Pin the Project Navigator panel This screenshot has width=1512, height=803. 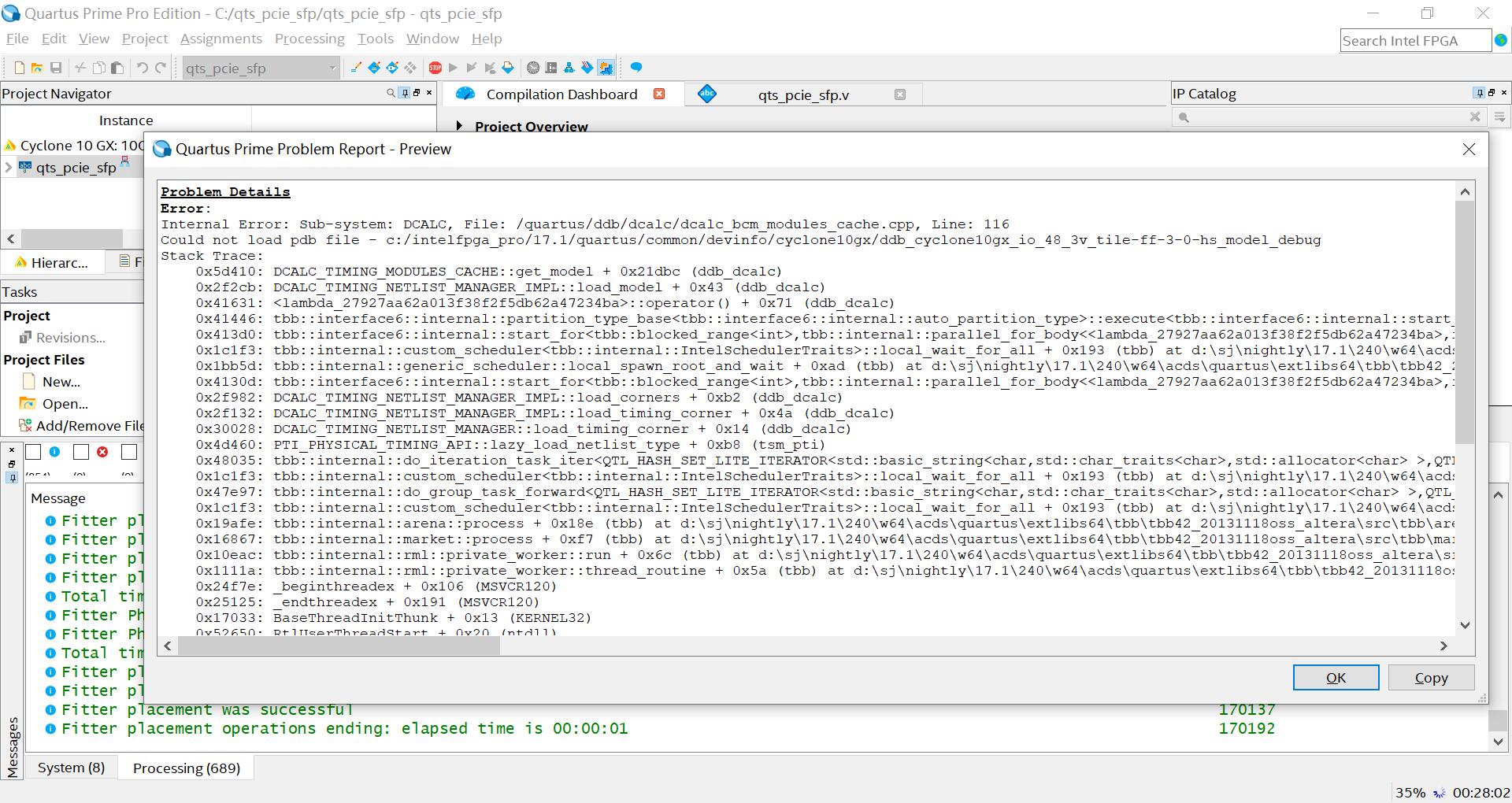click(x=405, y=93)
